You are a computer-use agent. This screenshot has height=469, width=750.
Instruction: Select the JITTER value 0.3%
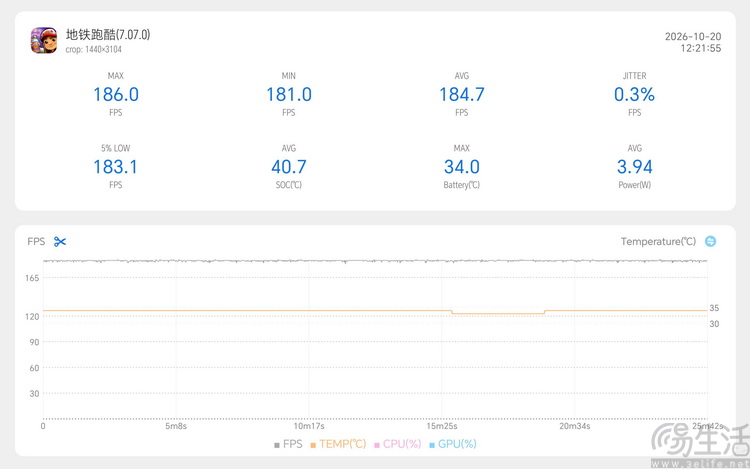pyautogui.click(x=634, y=94)
